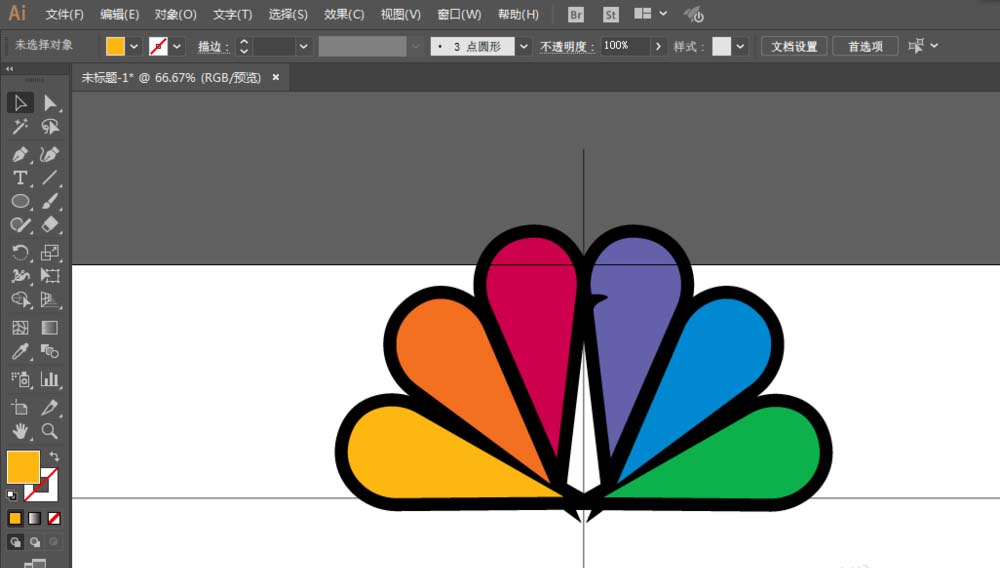Select the Lasso tool
Viewport: 1000px width, 568px height.
click(x=50, y=126)
